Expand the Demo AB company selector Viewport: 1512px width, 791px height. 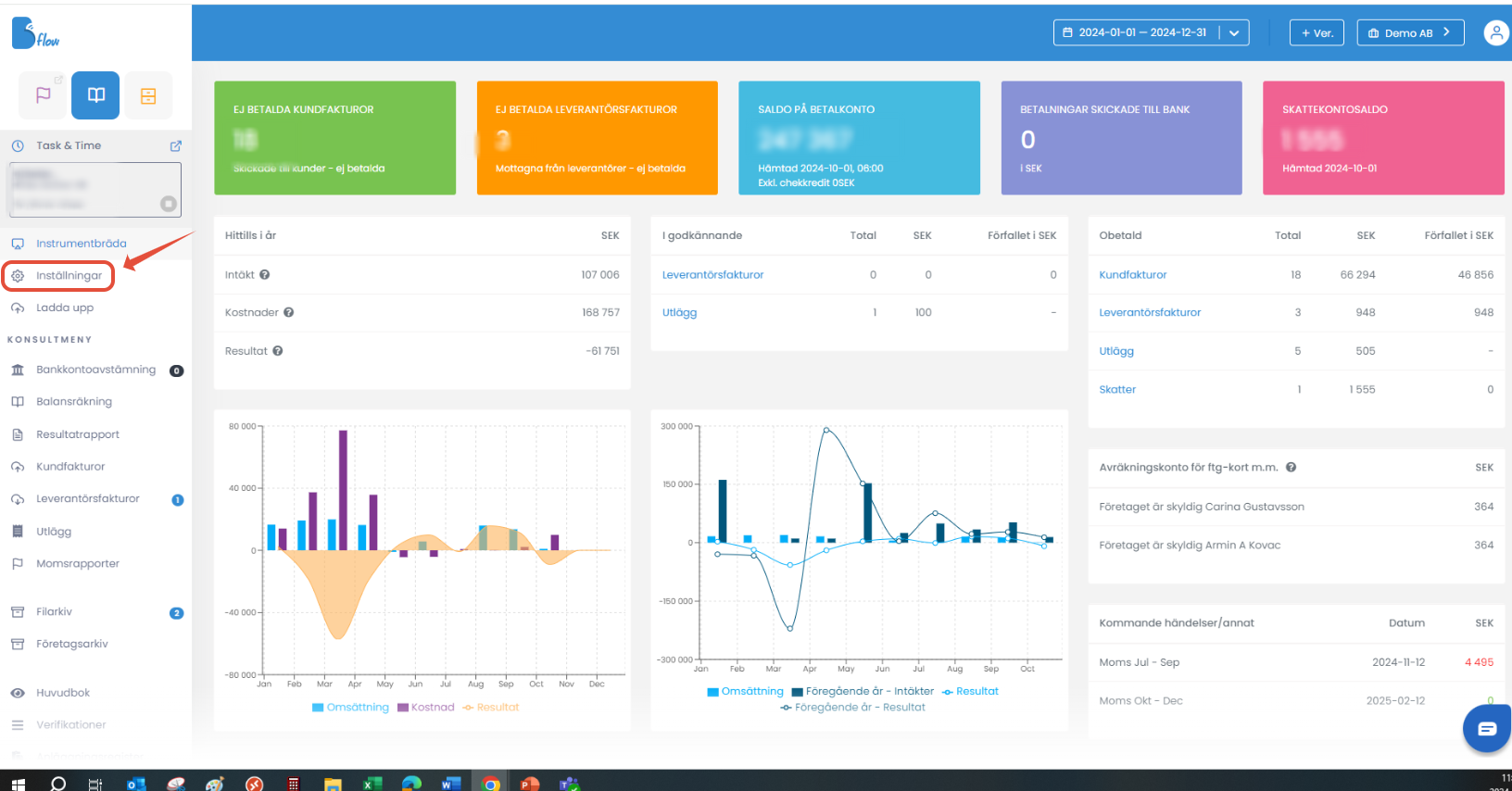tap(1410, 32)
